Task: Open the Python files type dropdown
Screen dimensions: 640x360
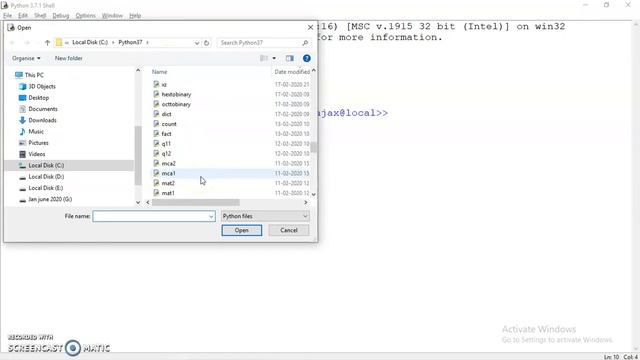Action: pyautogui.click(x=265, y=216)
